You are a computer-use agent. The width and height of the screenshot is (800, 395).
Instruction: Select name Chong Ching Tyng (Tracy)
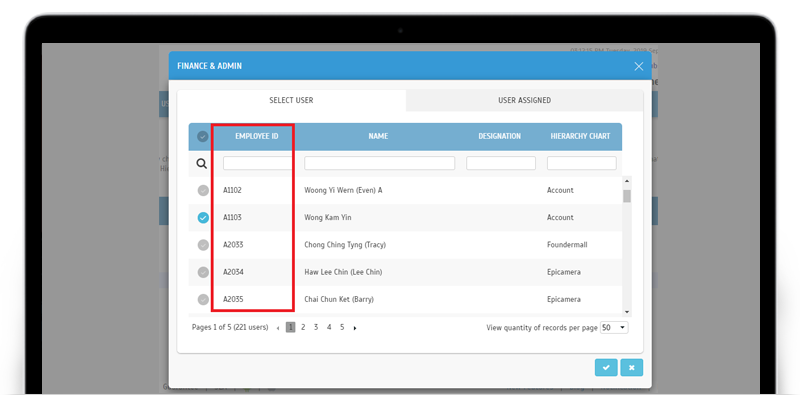click(x=345, y=245)
